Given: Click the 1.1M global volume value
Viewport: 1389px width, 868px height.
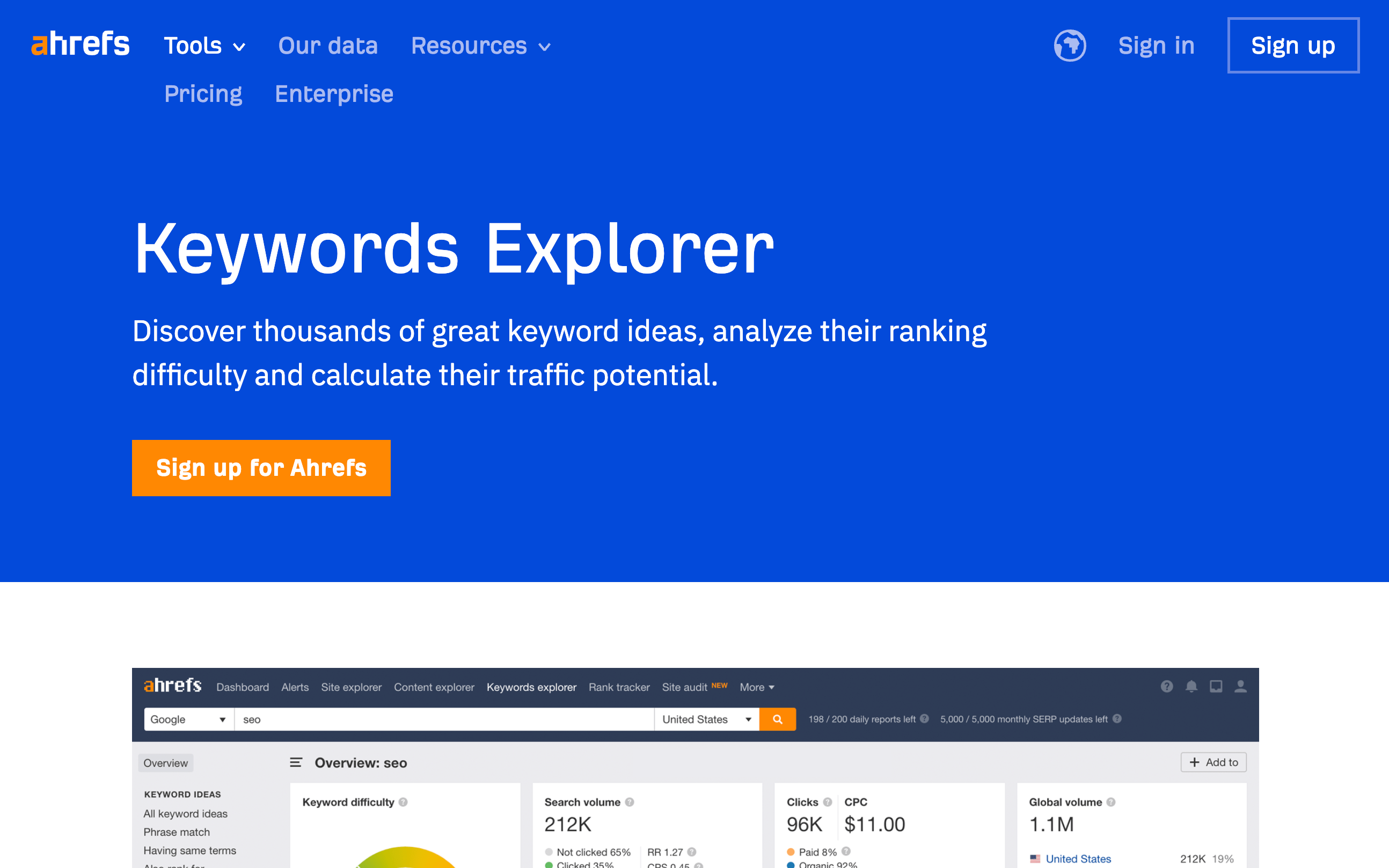Looking at the screenshot, I should [1051, 825].
